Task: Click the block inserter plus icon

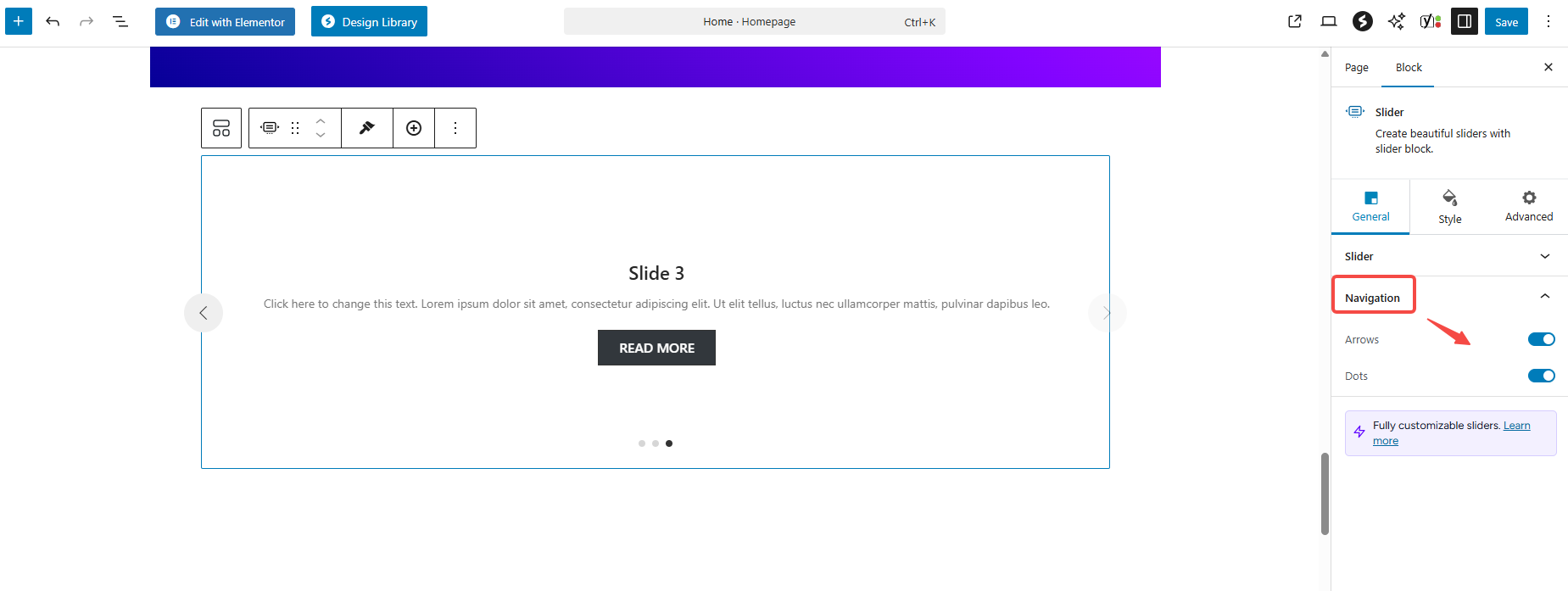Action: [19, 21]
